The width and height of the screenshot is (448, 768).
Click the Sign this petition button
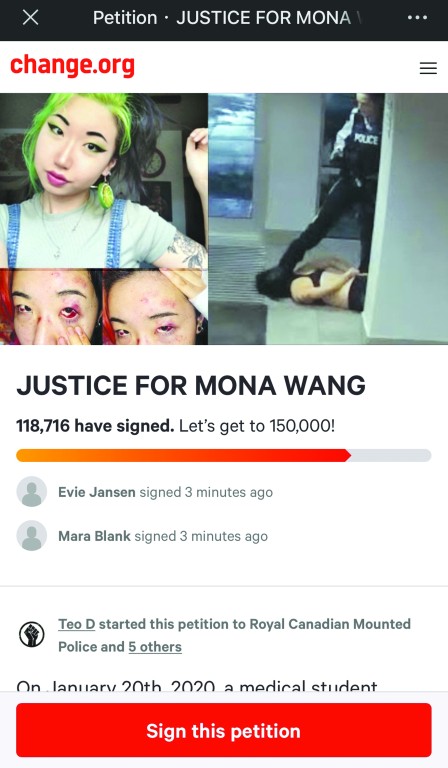click(x=224, y=730)
